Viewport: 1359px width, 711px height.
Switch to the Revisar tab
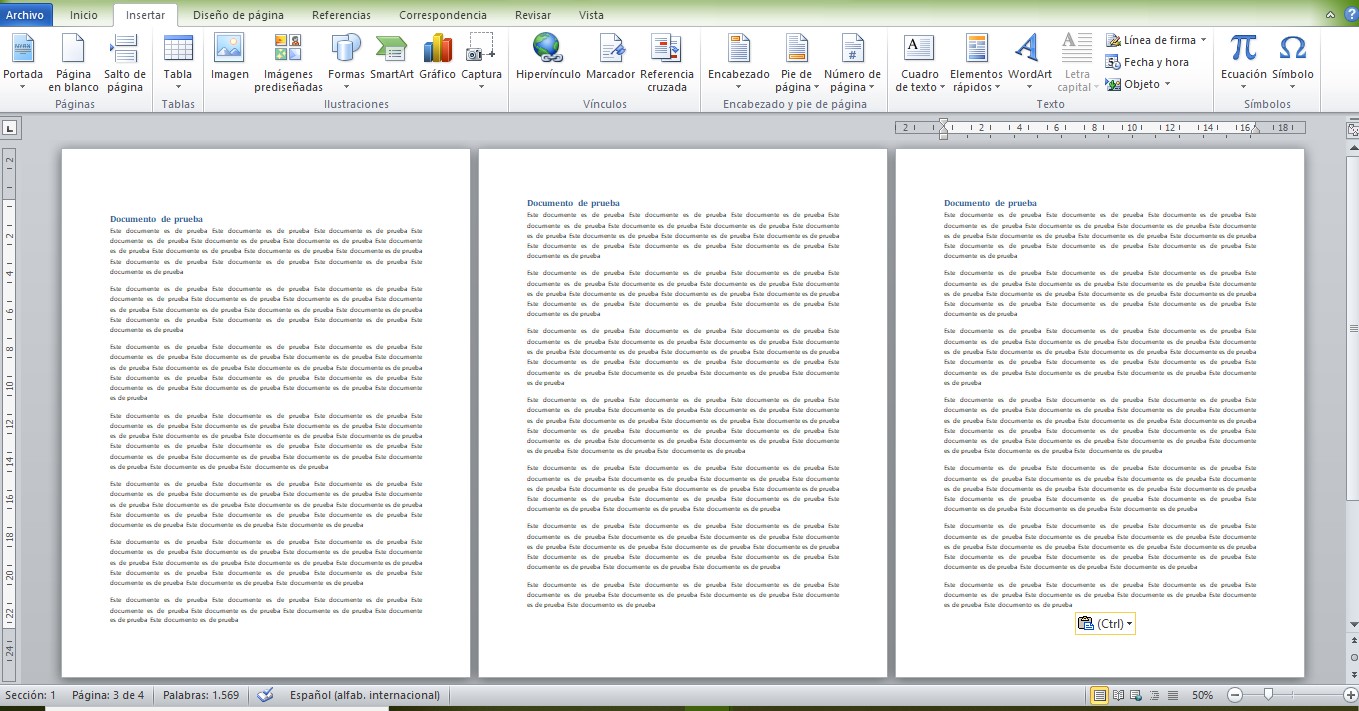pyautogui.click(x=531, y=15)
